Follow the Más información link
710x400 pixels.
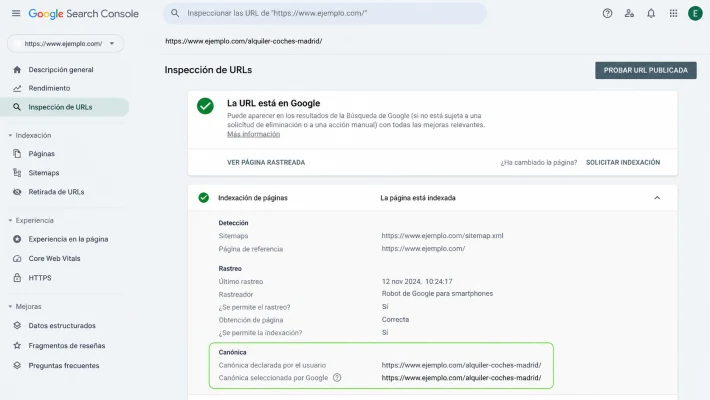254,134
